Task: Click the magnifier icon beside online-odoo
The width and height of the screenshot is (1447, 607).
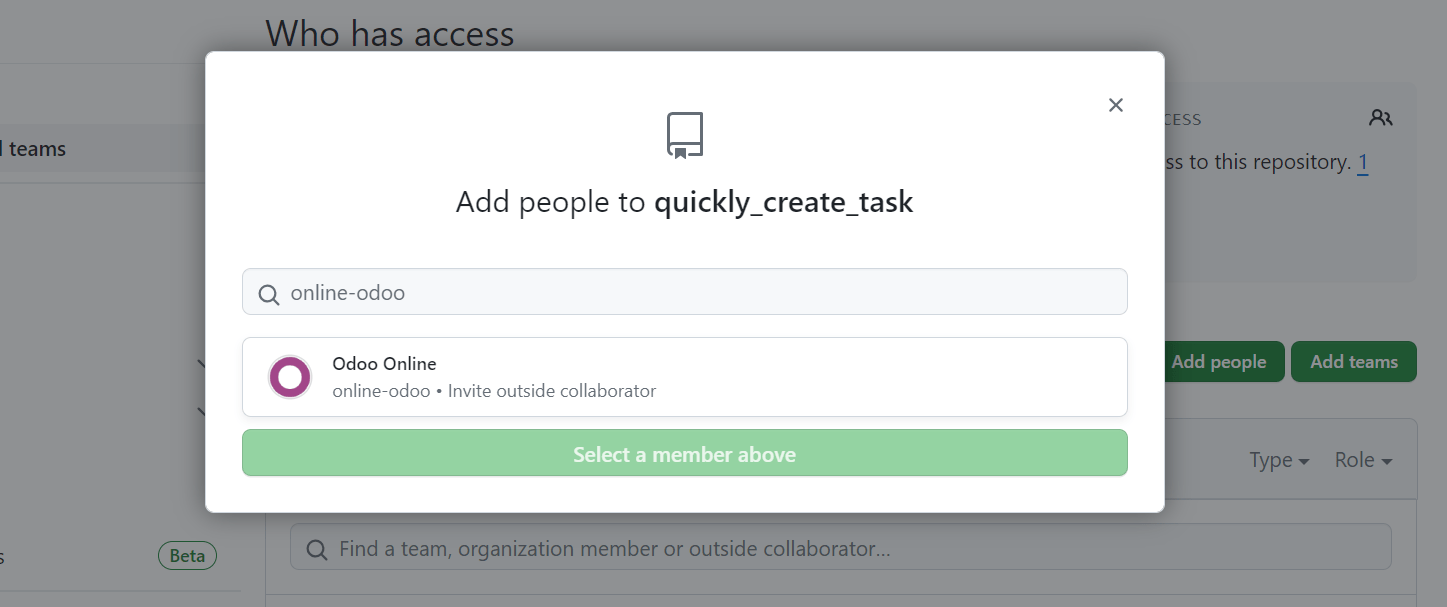Action: 268,295
